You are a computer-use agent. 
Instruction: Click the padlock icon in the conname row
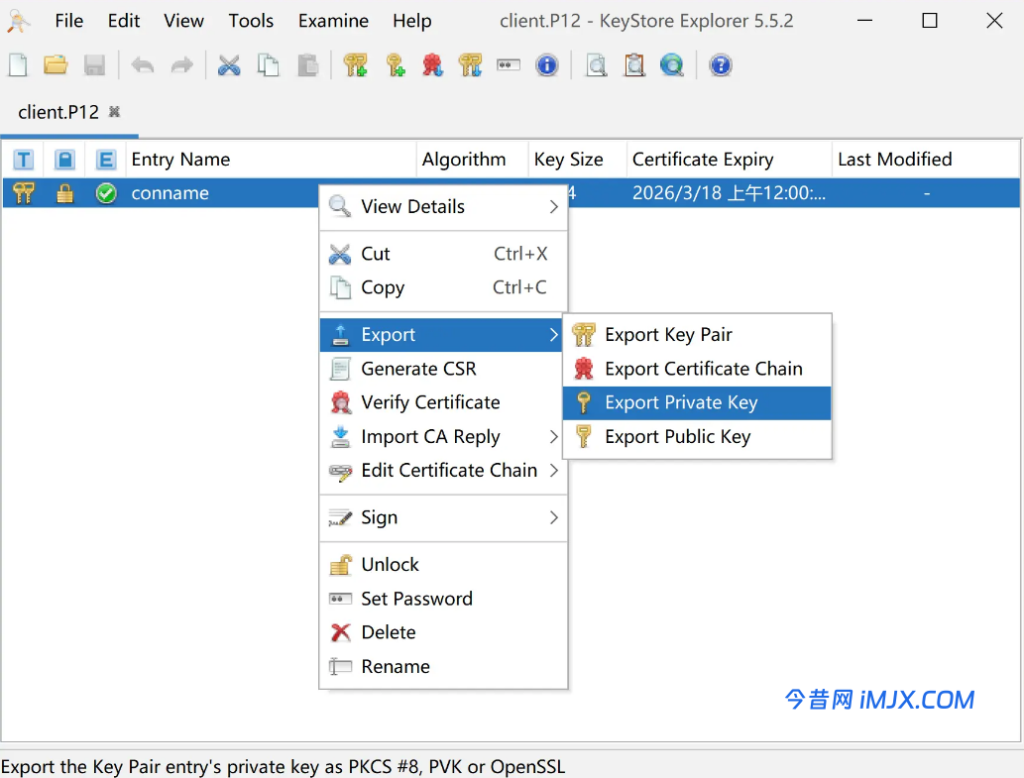click(65, 193)
